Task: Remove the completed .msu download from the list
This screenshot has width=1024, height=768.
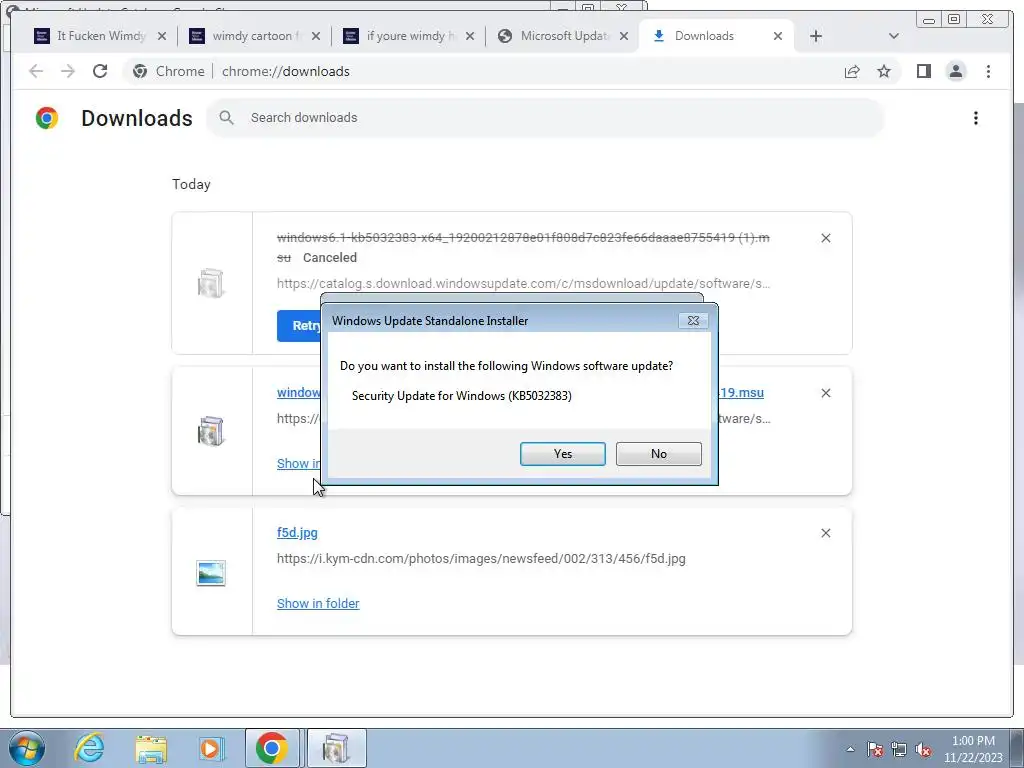Action: click(825, 393)
